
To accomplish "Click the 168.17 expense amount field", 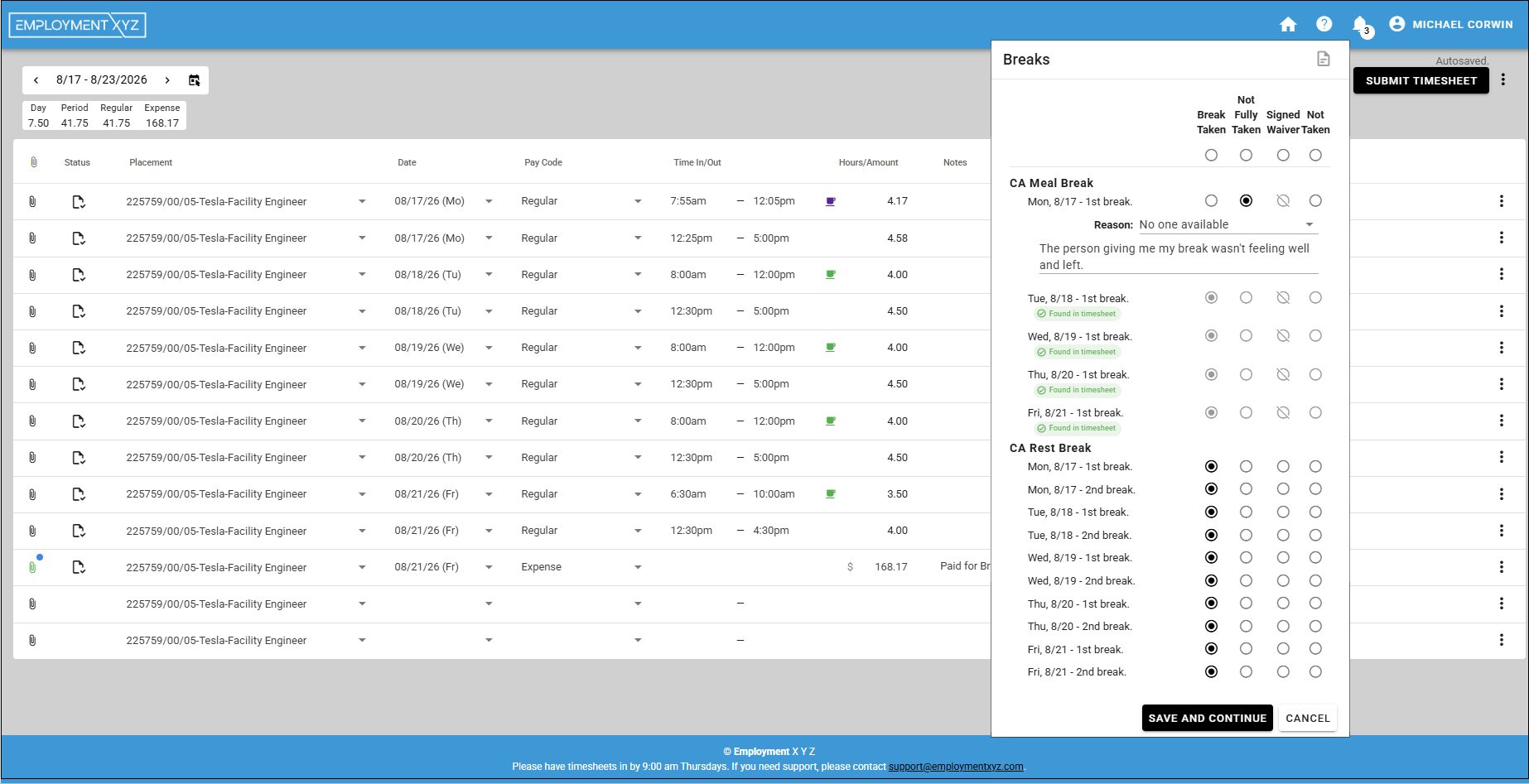I will [891, 567].
